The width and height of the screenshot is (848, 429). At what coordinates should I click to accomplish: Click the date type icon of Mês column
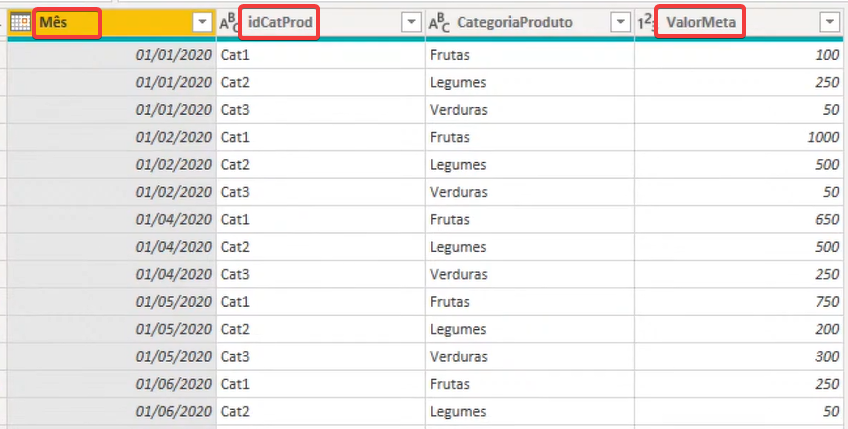21,22
